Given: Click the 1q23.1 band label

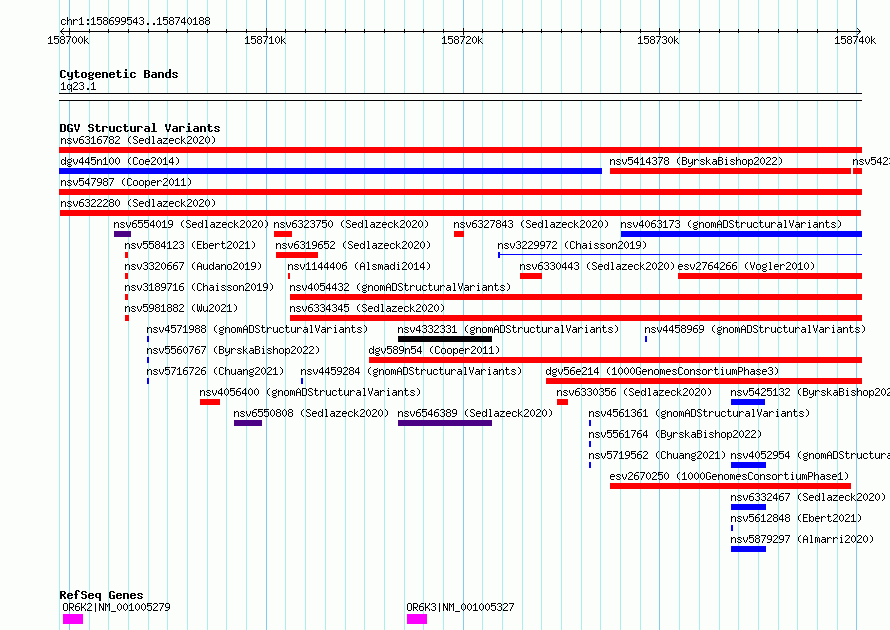Looking at the screenshot, I should point(78,86).
